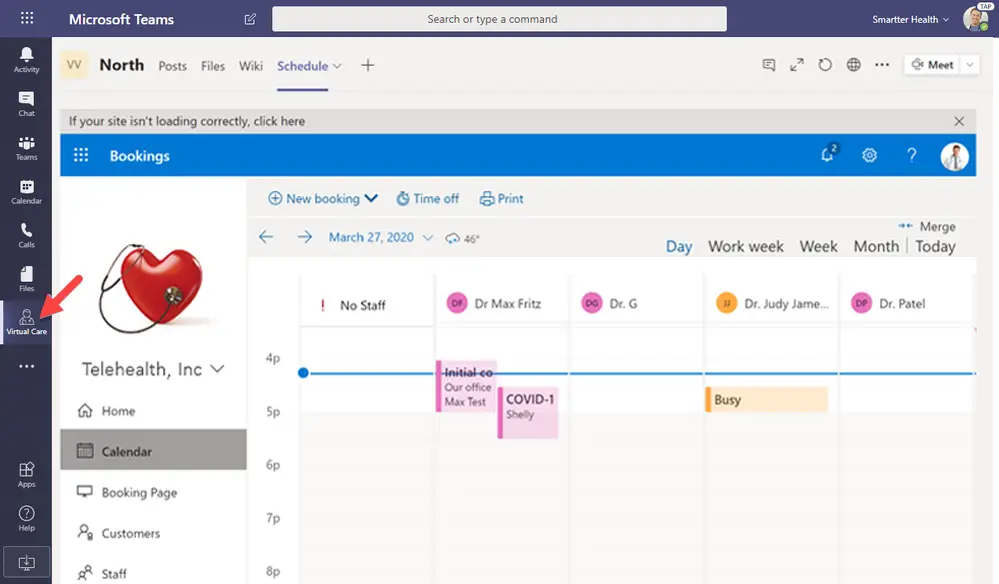Open Calendar in Teams sidebar
Screen dimensions: 999x584
(x=26, y=192)
